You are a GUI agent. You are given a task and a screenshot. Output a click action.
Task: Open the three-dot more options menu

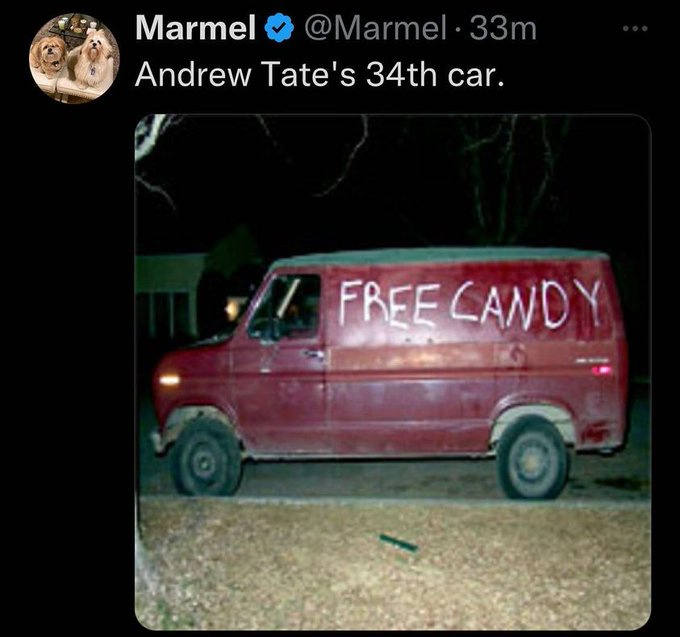(635, 29)
